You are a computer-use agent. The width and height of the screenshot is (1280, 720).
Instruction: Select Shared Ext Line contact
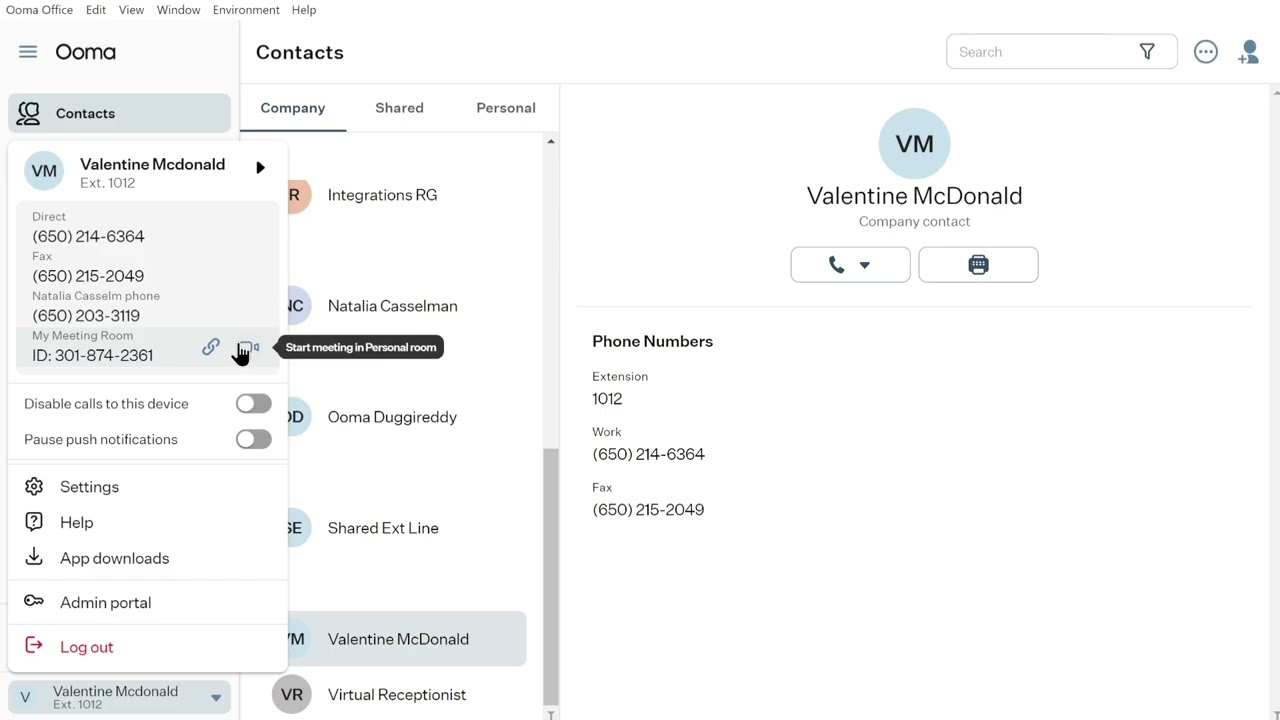click(x=383, y=528)
